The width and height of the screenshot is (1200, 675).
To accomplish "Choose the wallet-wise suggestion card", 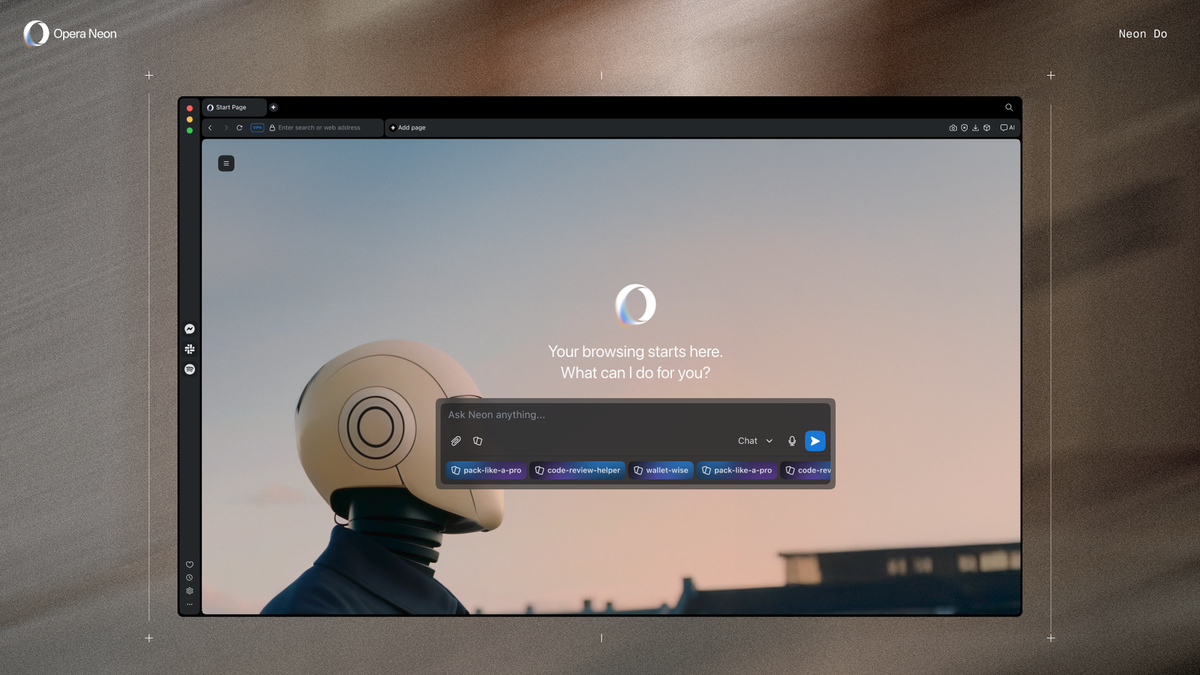I will point(661,470).
